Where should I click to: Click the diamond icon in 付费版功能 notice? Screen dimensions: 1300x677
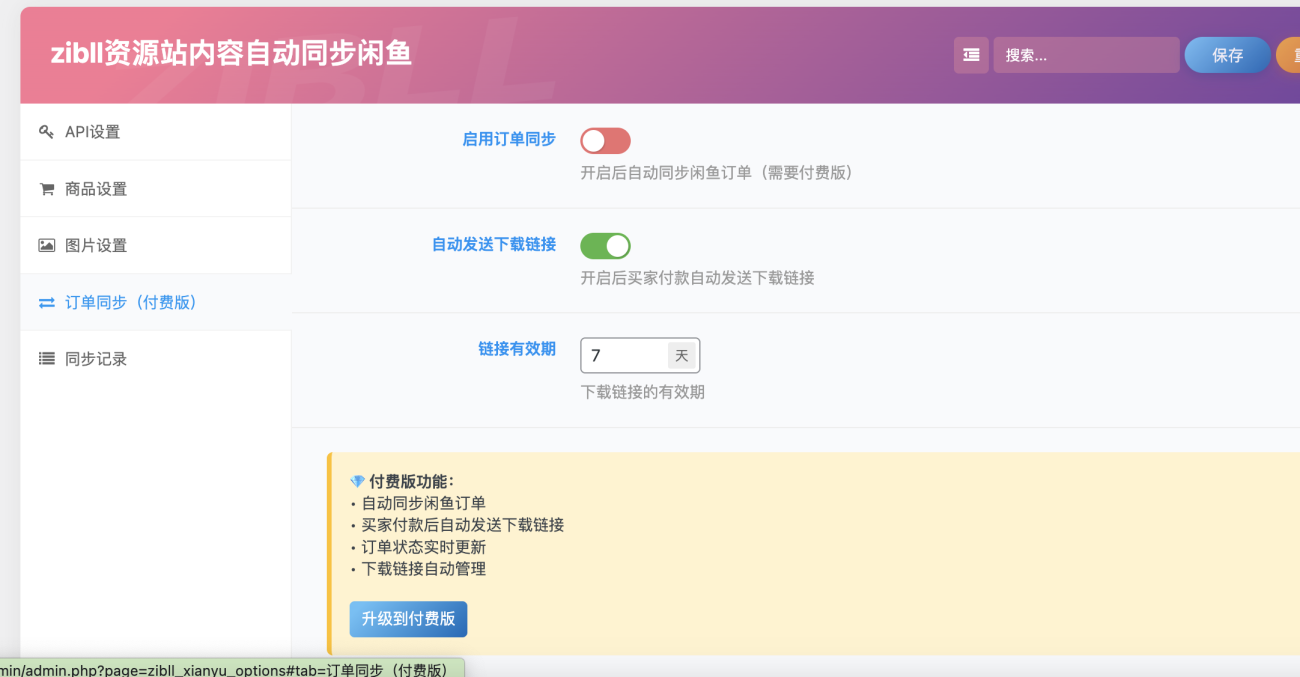pos(357,482)
